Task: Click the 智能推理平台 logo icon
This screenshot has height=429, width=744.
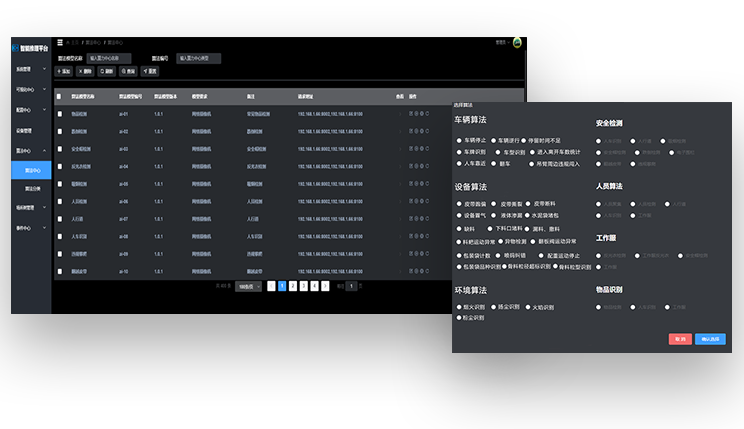Action: [x=15, y=46]
